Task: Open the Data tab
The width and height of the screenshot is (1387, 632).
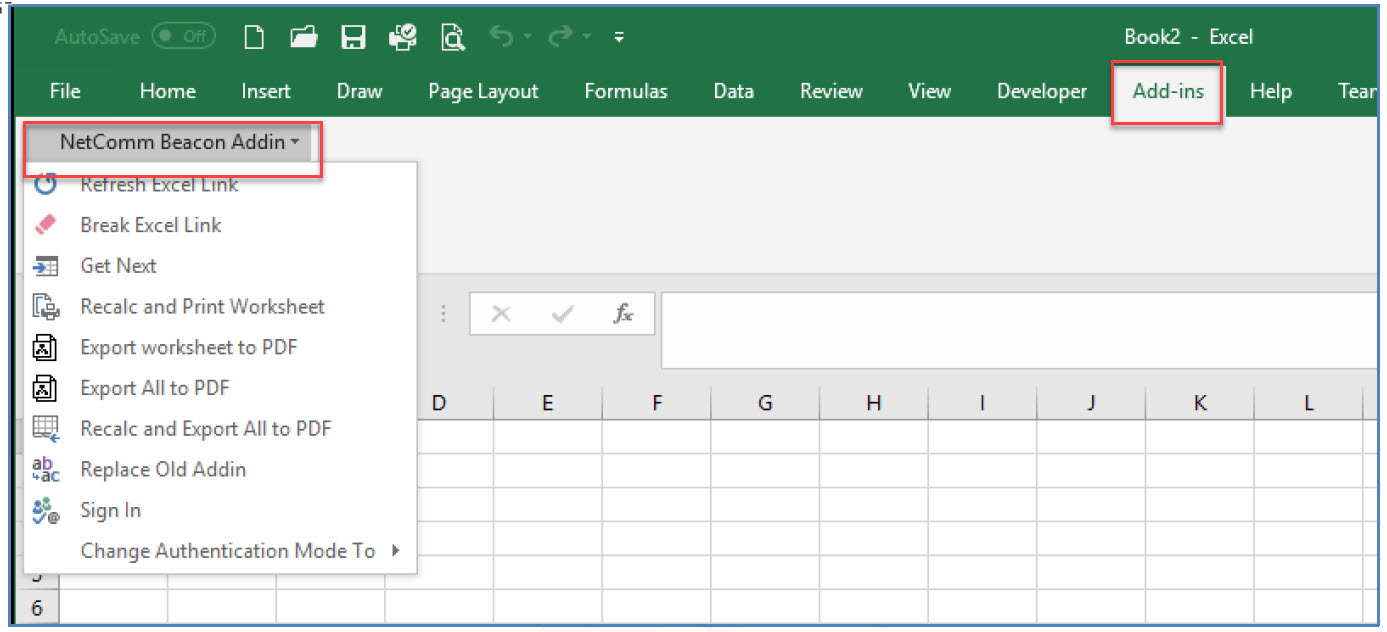Action: pyautogui.click(x=733, y=91)
